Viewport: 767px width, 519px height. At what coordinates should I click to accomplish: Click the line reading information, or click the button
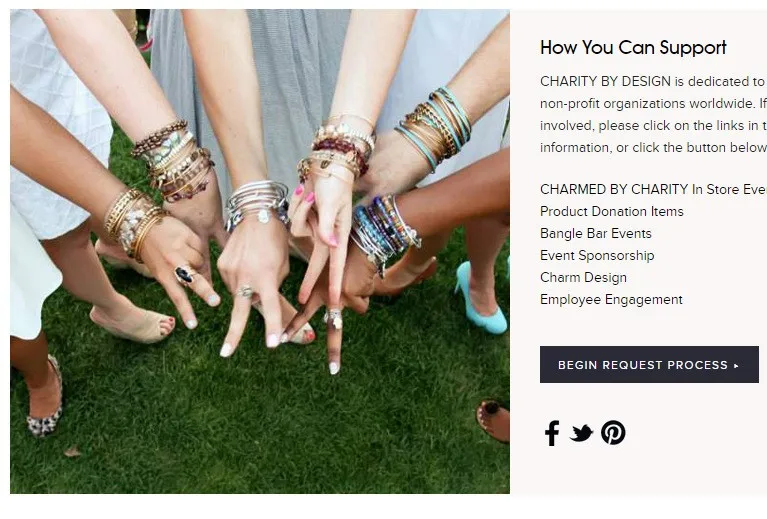[x=653, y=148]
